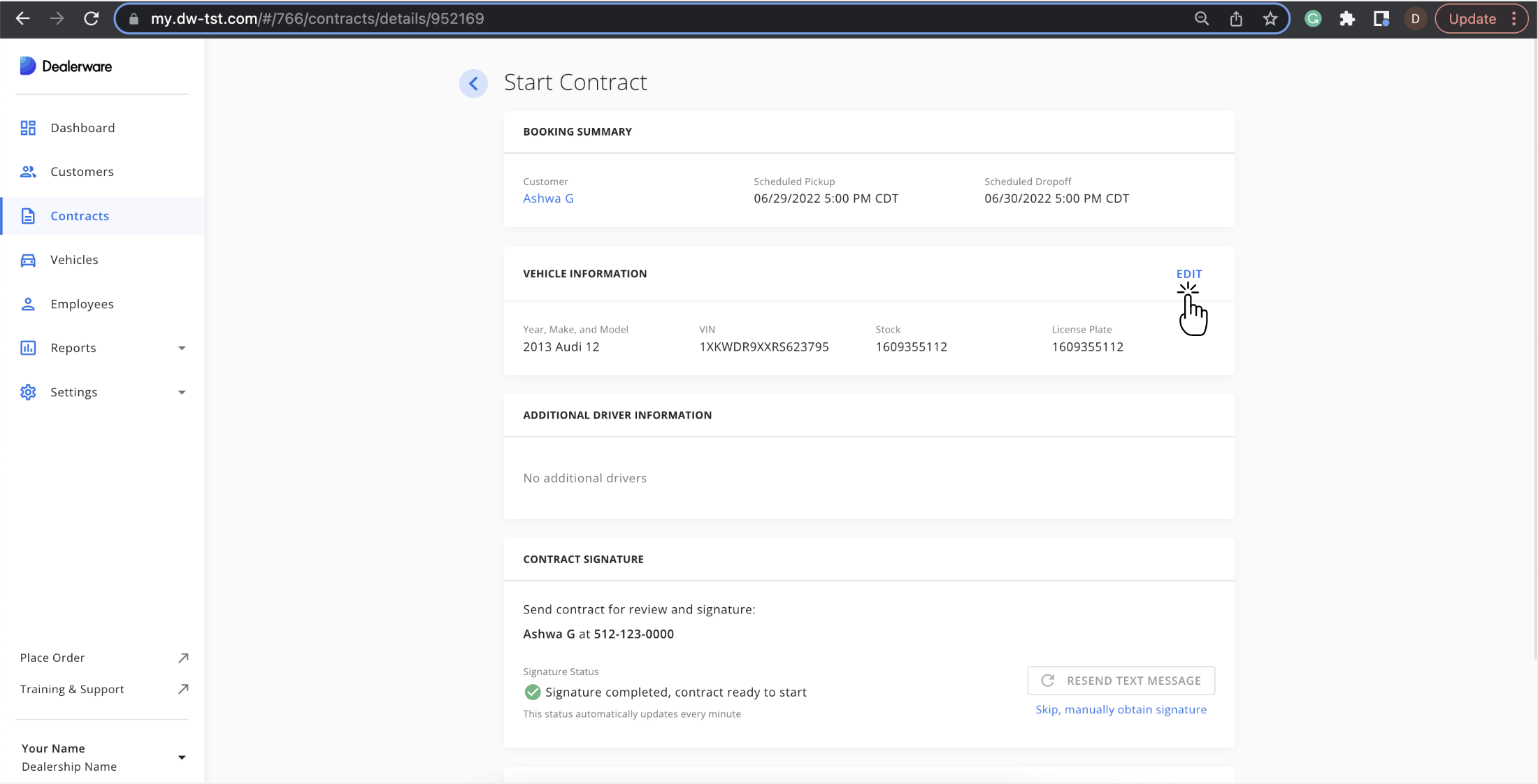Image resolution: width=1538 pixels, height=784 pixels.
Task: Open the Extensions puzzle icon
Action: (1347, 19)
